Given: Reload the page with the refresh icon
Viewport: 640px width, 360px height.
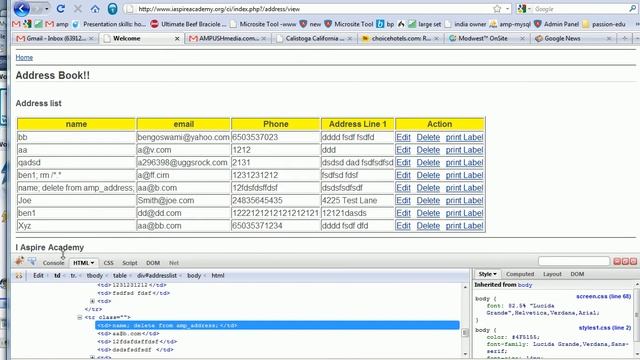Looking at the screenshot, I should click(x=60, y=9).
